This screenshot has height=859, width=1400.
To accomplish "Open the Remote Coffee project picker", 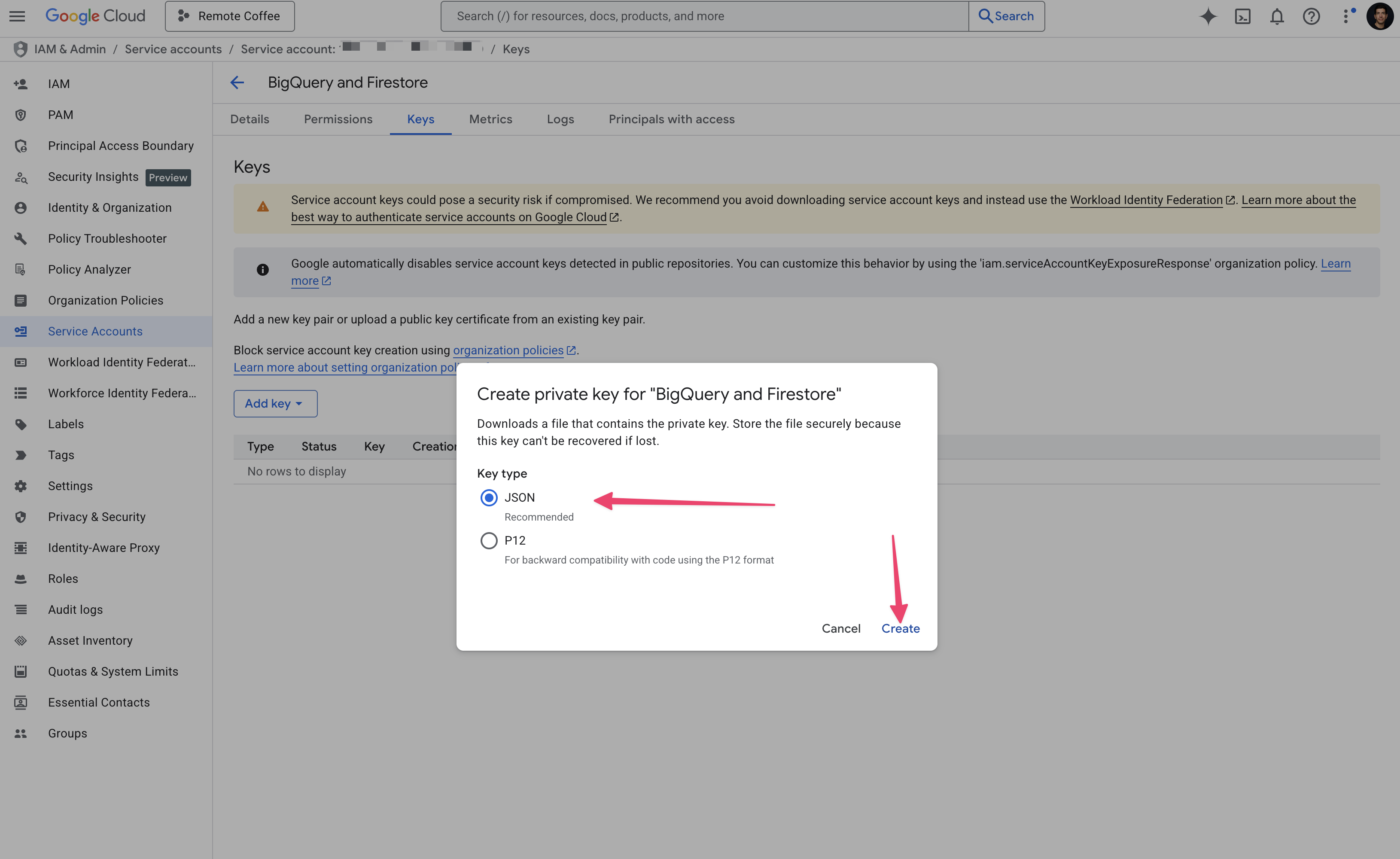I will [230, 16].
